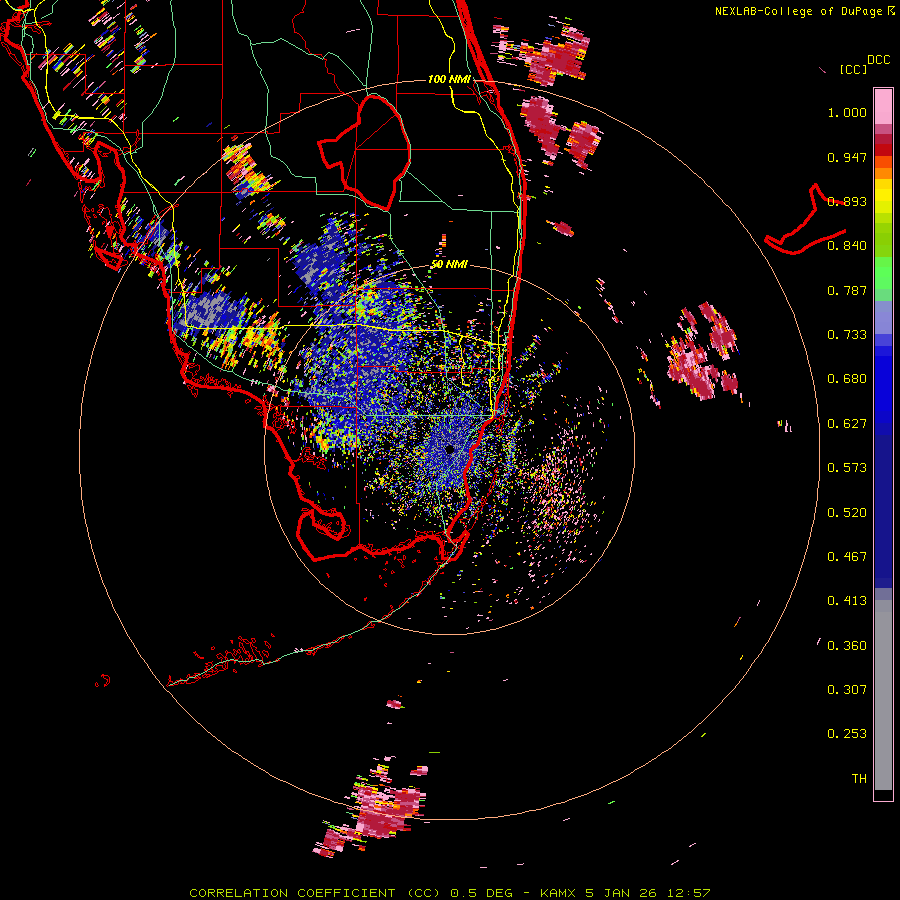Click the 0.840 scale value

847,246
